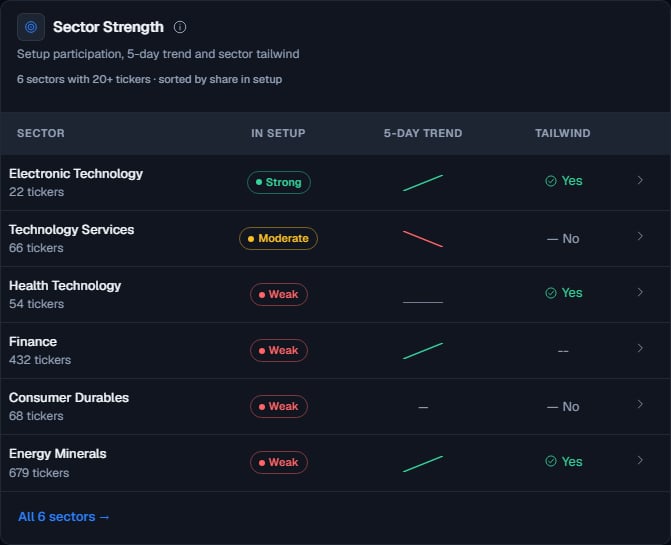Select the Technology Services sector name
This screenshot has width=671, height=545.
click(x=71, y=230)
